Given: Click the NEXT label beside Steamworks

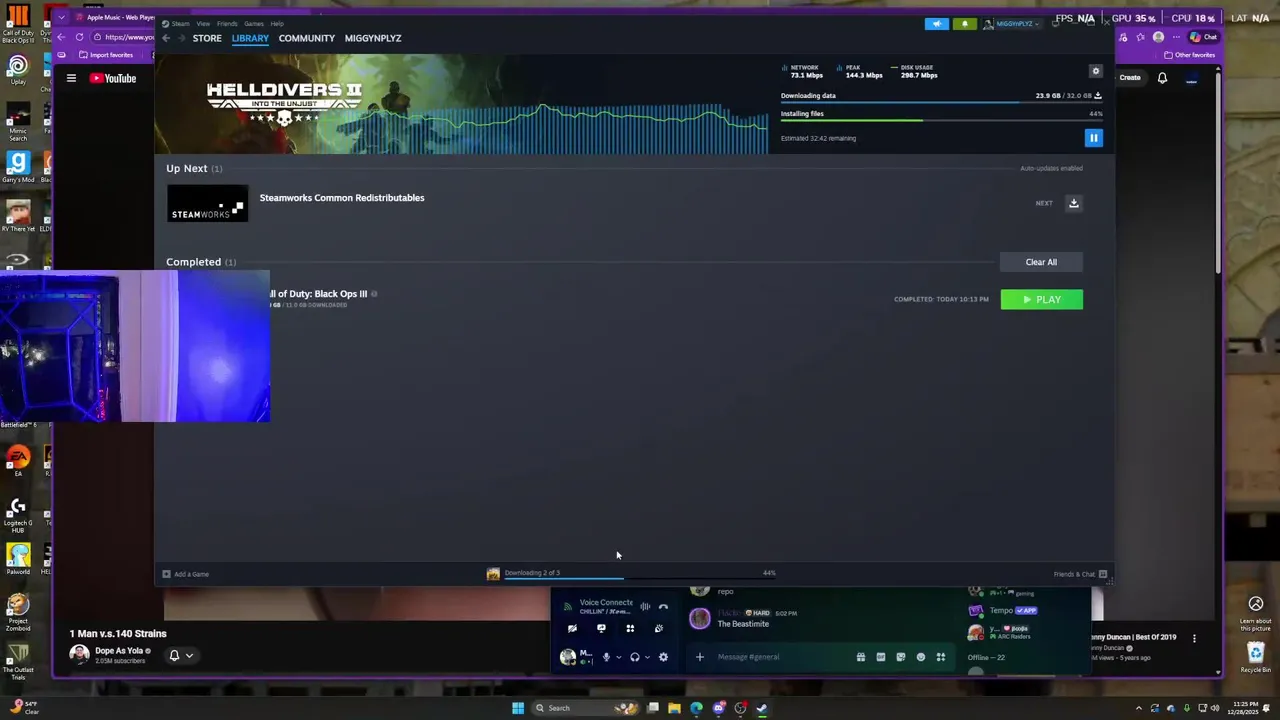Looking at the screenshot, I should 1044,203.
